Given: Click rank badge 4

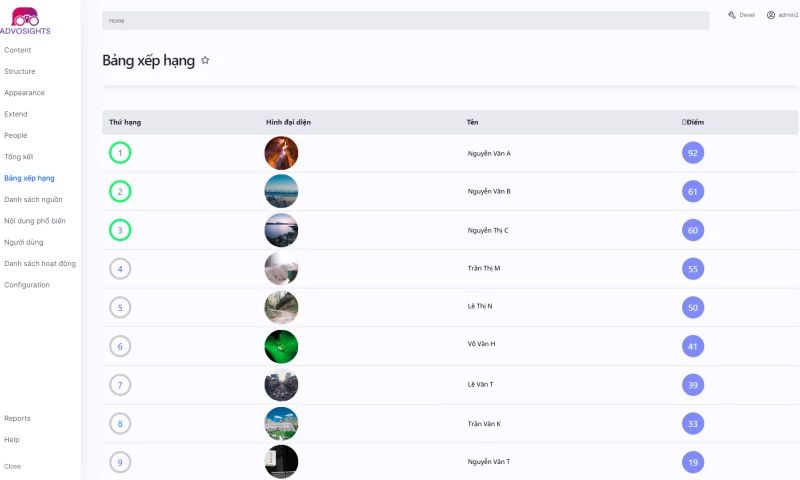Looking at the screenshot, I should [120, 269].
